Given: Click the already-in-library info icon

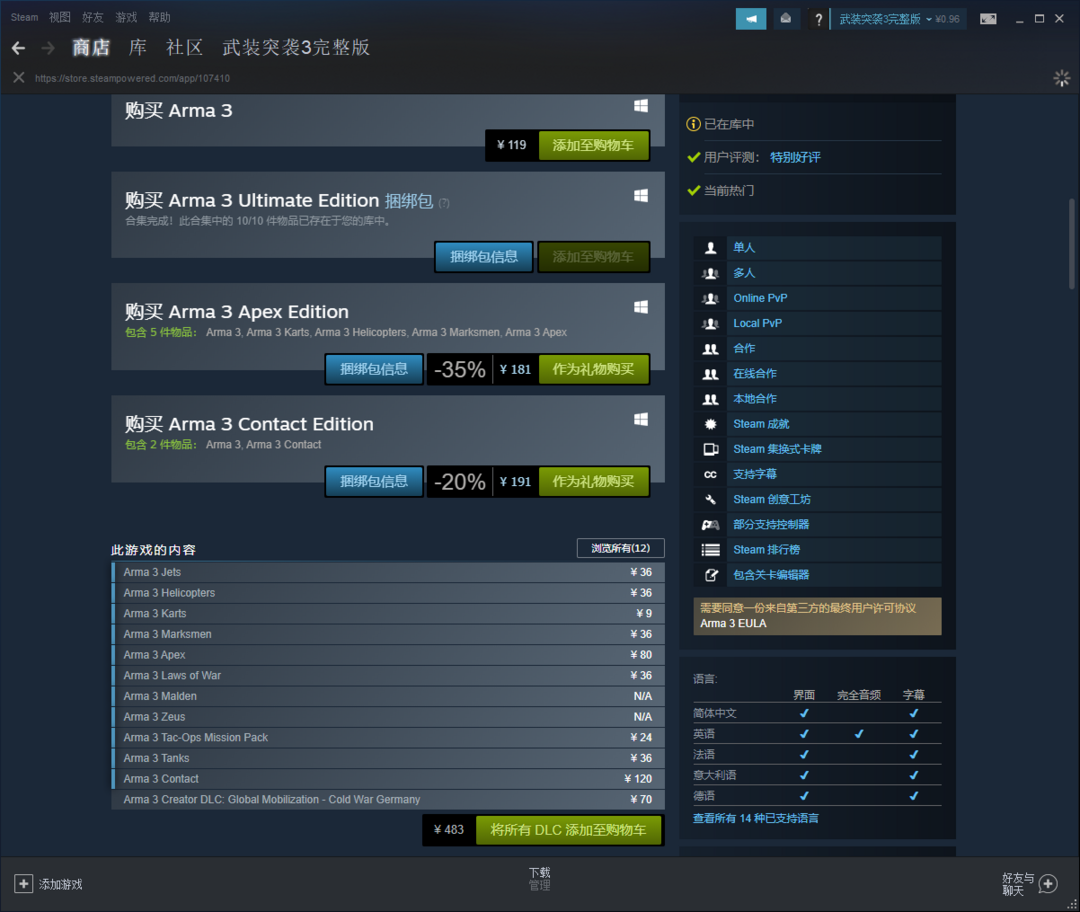Looking at the screenshot, I should point(693,124).
